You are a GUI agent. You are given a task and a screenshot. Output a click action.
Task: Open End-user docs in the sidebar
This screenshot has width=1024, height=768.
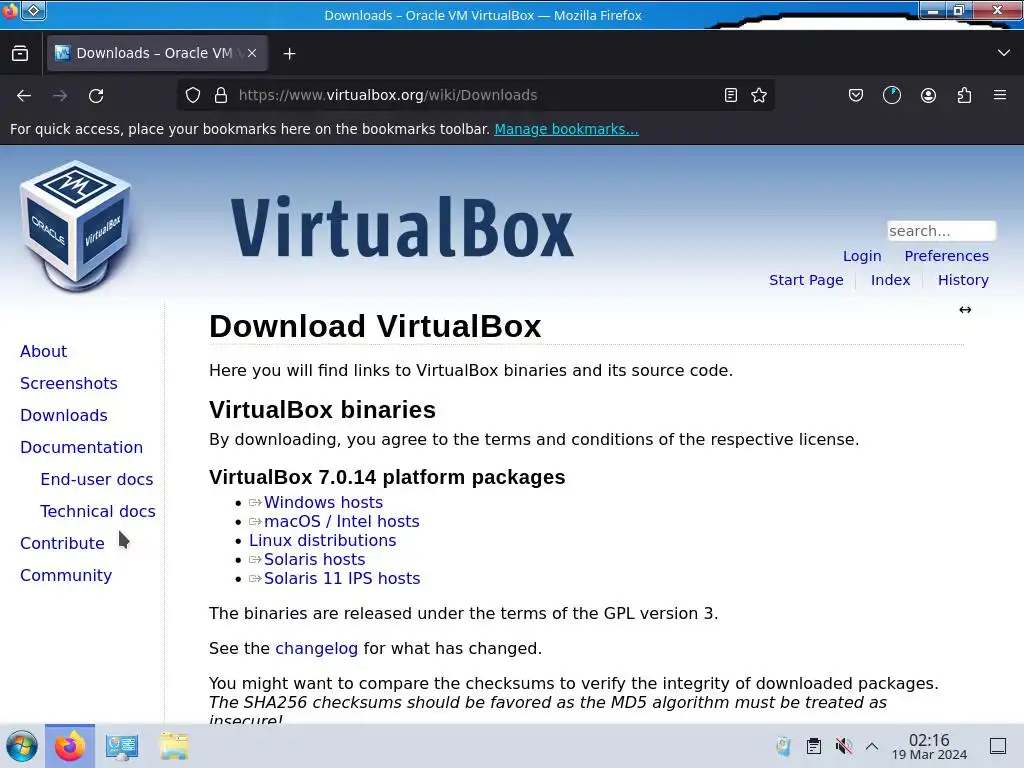[x=97, y=479]
